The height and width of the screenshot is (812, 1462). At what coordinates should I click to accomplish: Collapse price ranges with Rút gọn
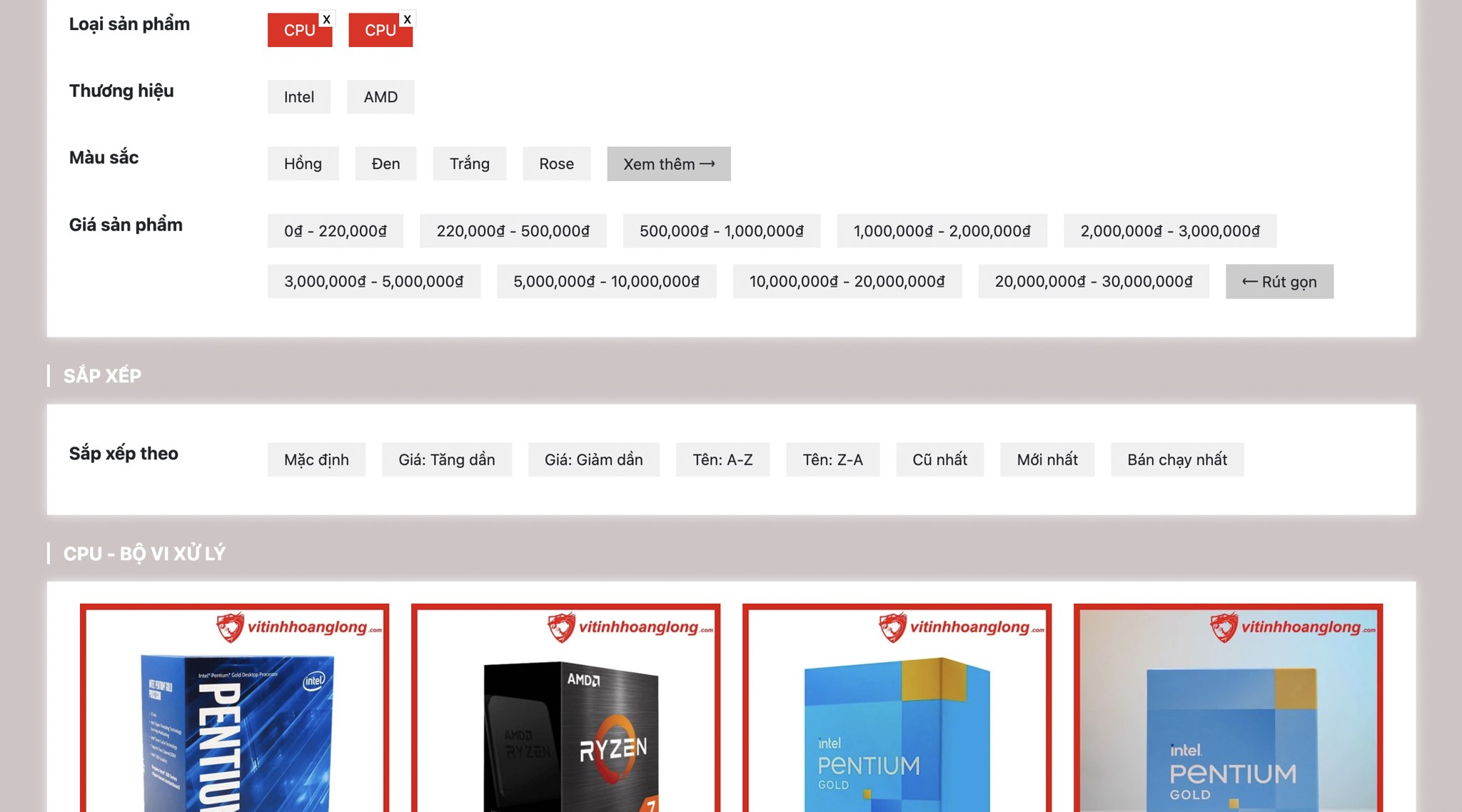tap(1279, 282)
